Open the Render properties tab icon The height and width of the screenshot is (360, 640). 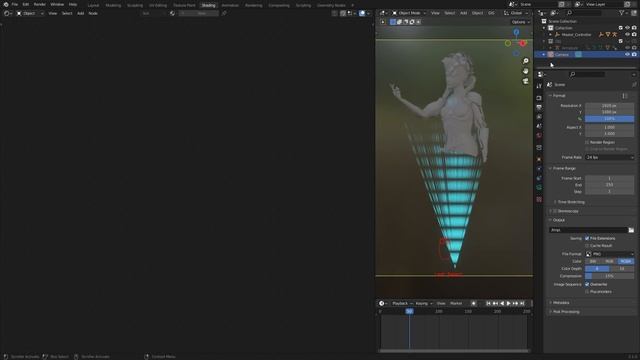click(x=539, y=98)
